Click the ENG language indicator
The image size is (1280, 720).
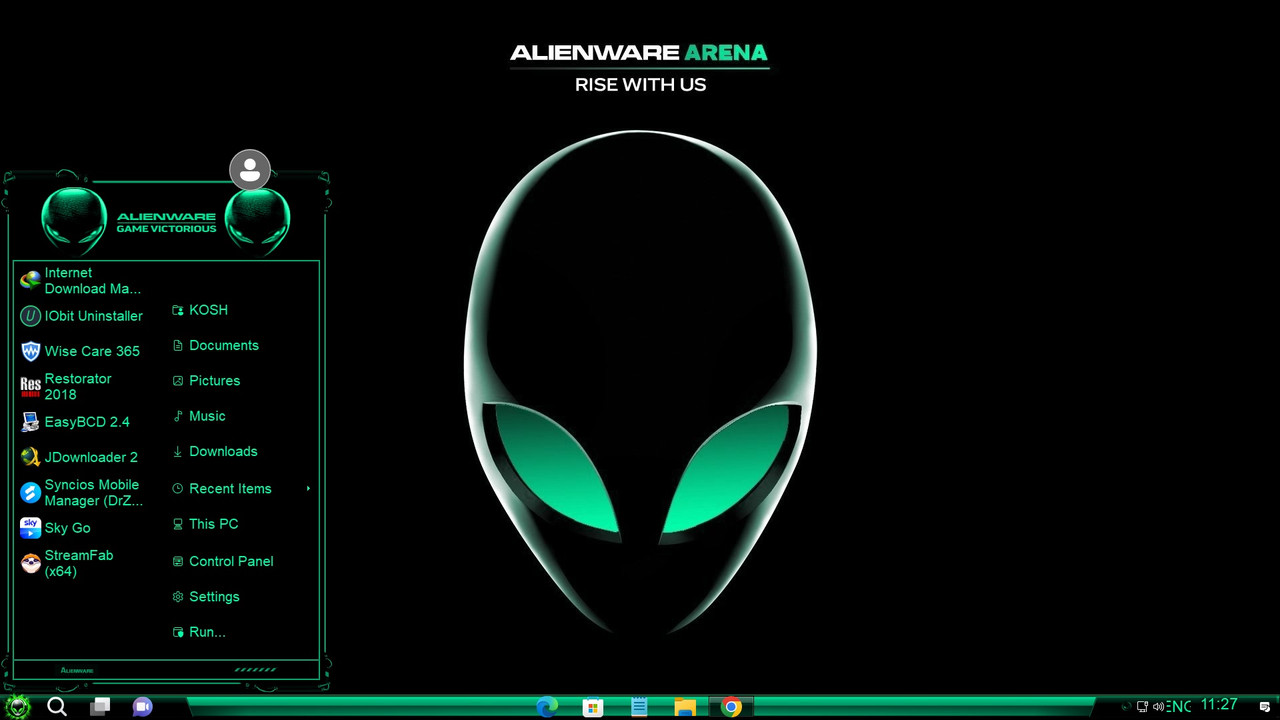pos(1179,707)
